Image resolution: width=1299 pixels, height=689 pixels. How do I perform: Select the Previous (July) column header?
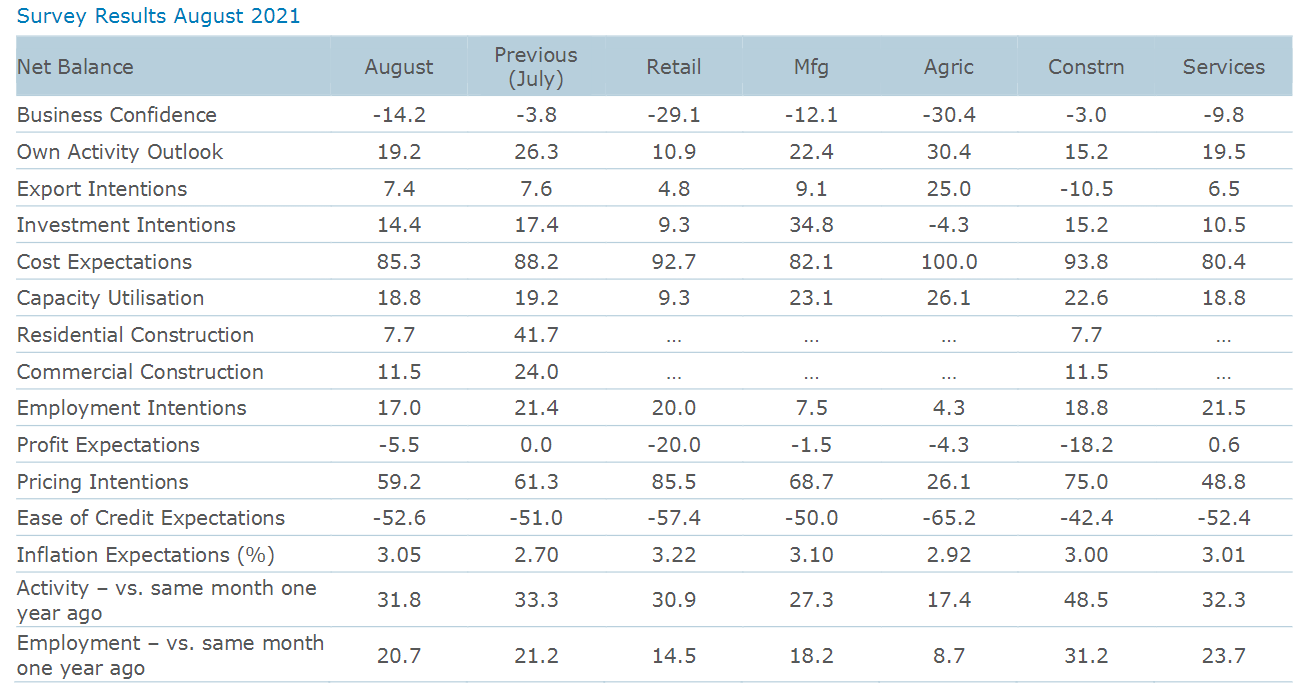tap(536, 66)
